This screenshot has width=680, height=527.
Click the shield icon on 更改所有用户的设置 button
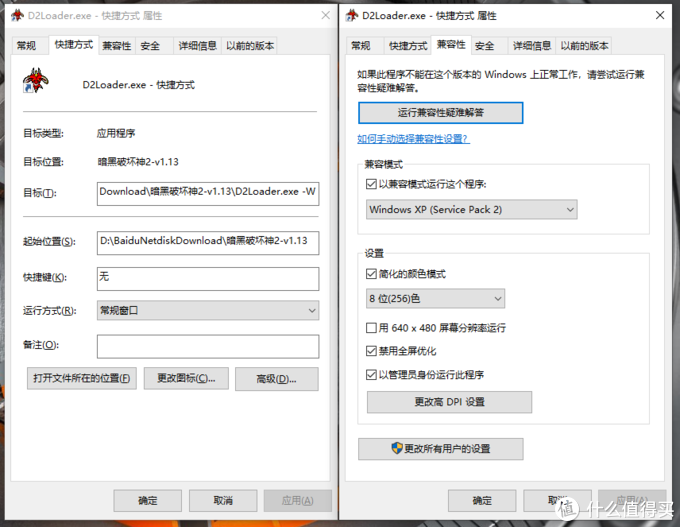click(397, 448)
